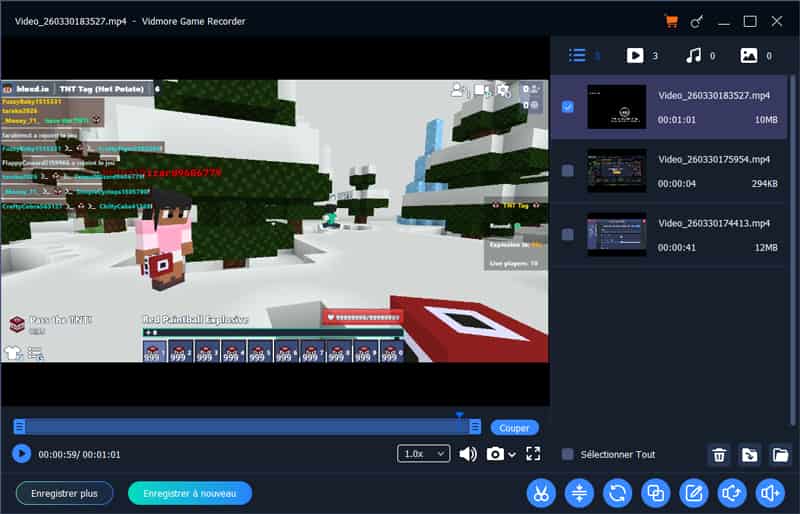Open the recordings output folder
Viewport: 800px width, 514px height.
pyautogui.click(x=780, y=455)
